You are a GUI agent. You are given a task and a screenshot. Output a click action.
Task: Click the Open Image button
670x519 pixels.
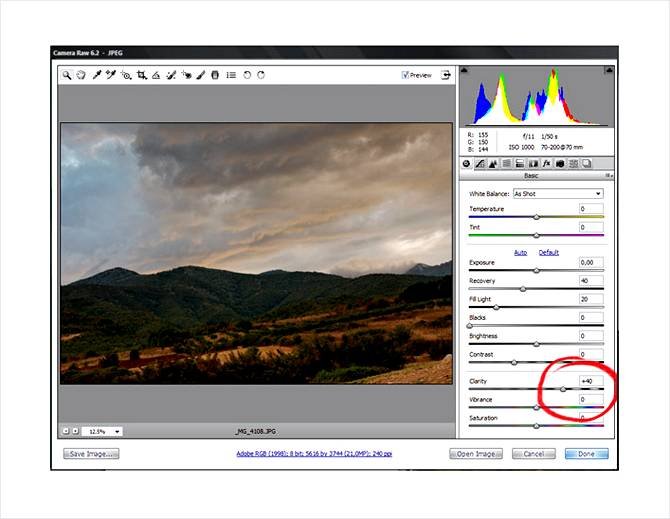[x=475, y=453]
